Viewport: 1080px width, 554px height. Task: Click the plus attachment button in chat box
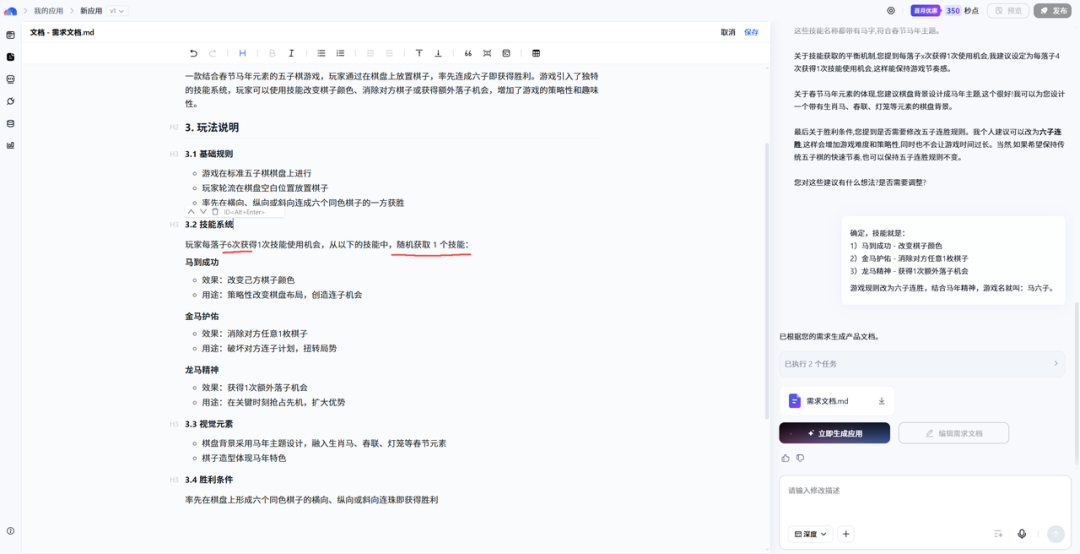tap(847, 533)
